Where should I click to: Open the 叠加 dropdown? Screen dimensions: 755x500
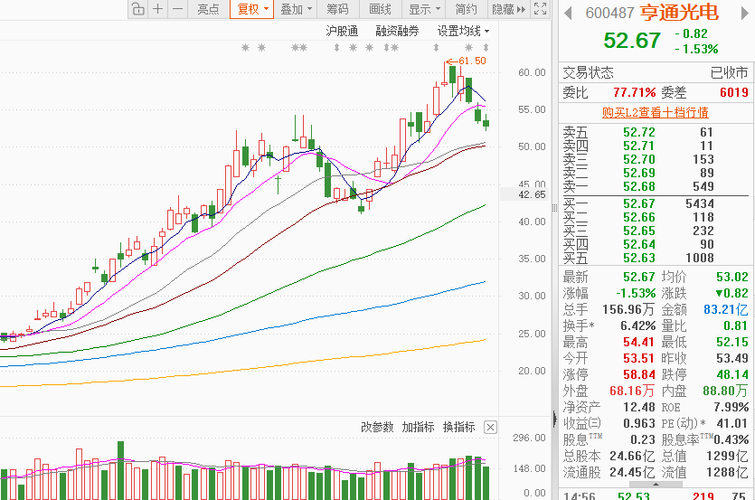pyautogui.click(x=296, y=9)
